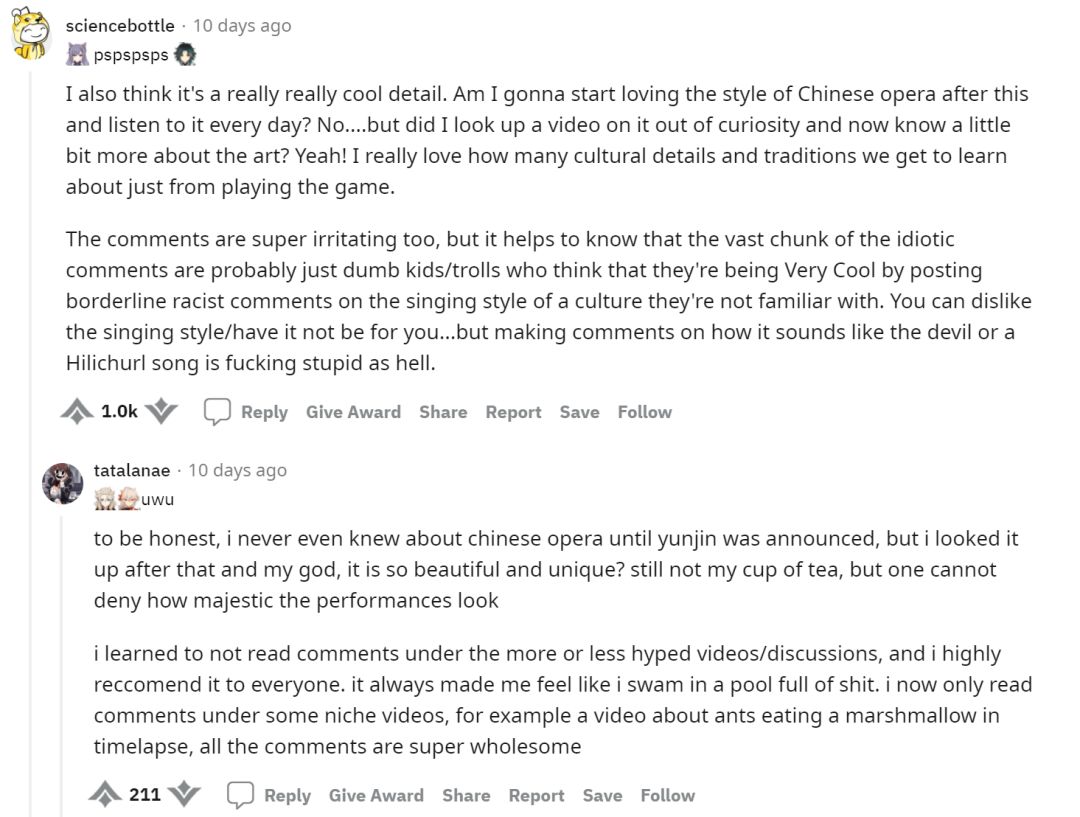Downvote tatalanae's comment

tap(185, 795)
